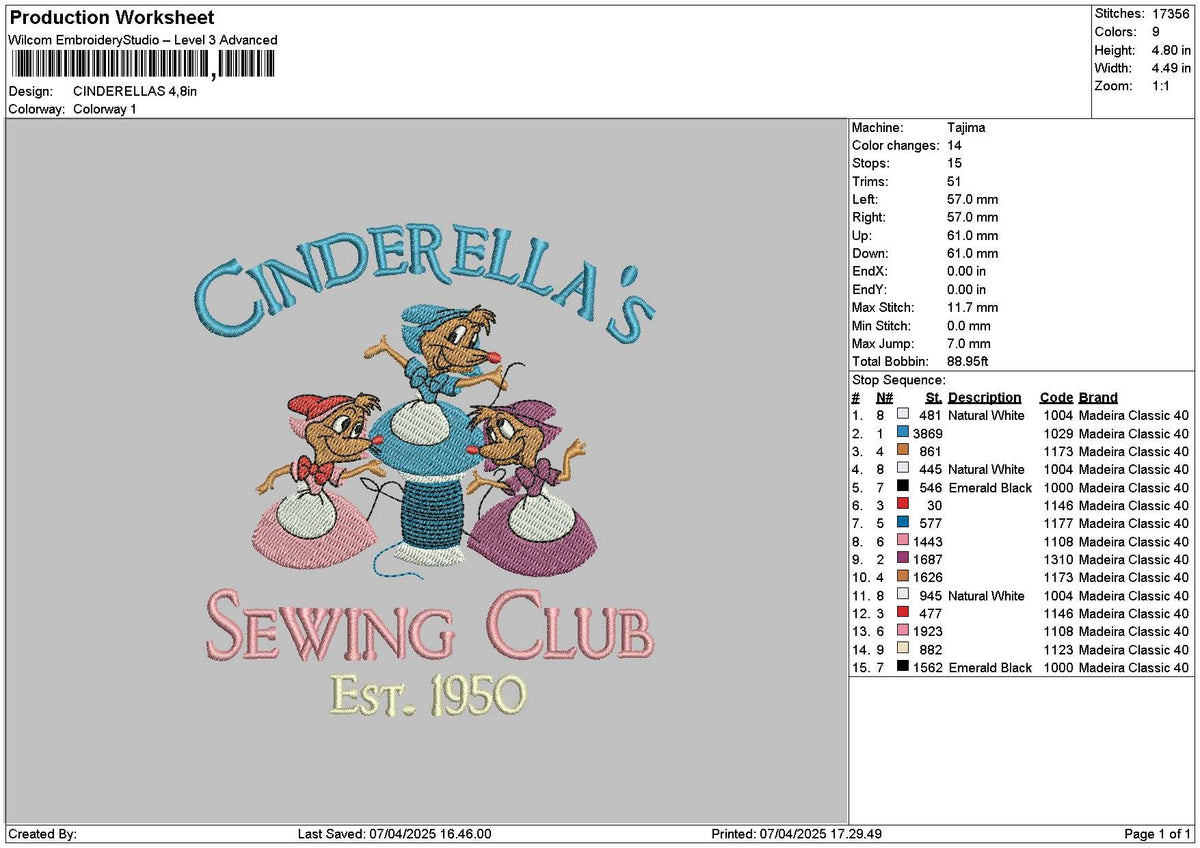Image resolution: width=1200 pixels, height=848 pixels.
Task: Select the black swatch beside stitch count 1562
Action: pos(903,666)
